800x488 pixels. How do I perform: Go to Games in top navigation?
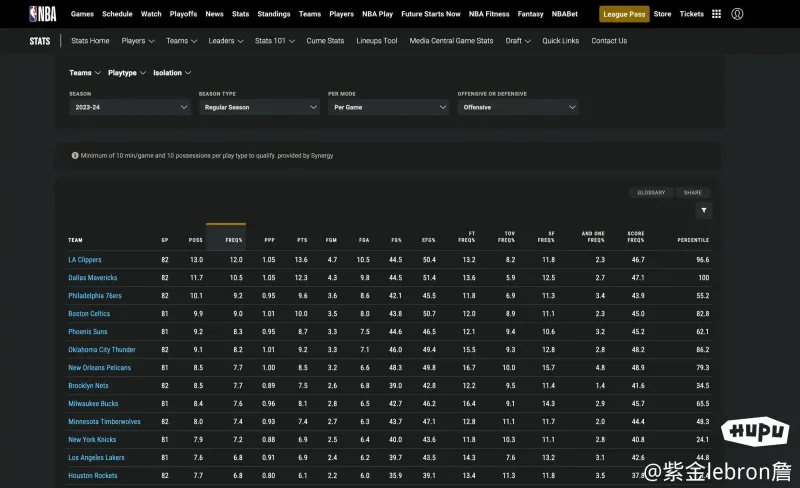[x=82, y=14]
